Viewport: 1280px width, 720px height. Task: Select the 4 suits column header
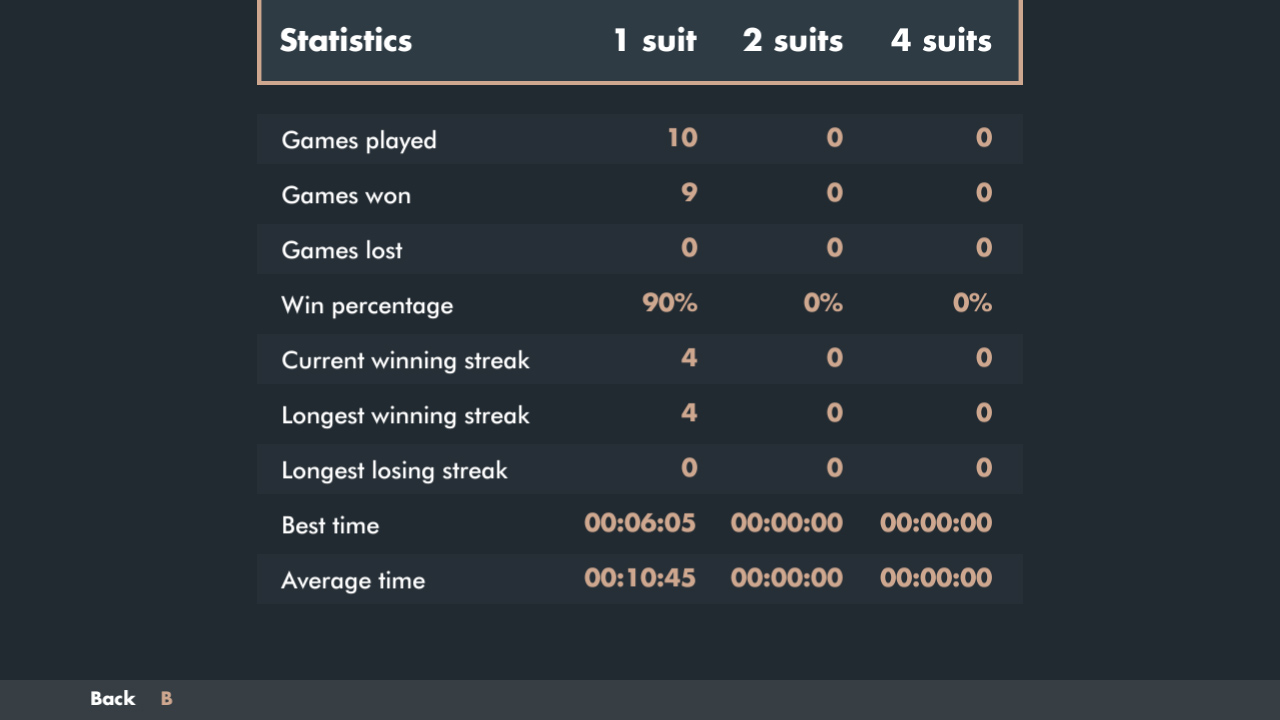click(x=940, y=41)
